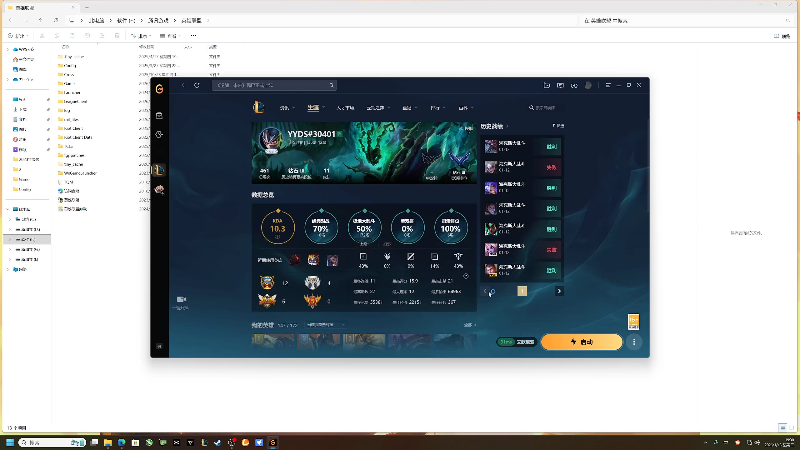Screen dimensions: 800x450
Task: Open the three-dot menu beside launch button
Action: point(634,342)
